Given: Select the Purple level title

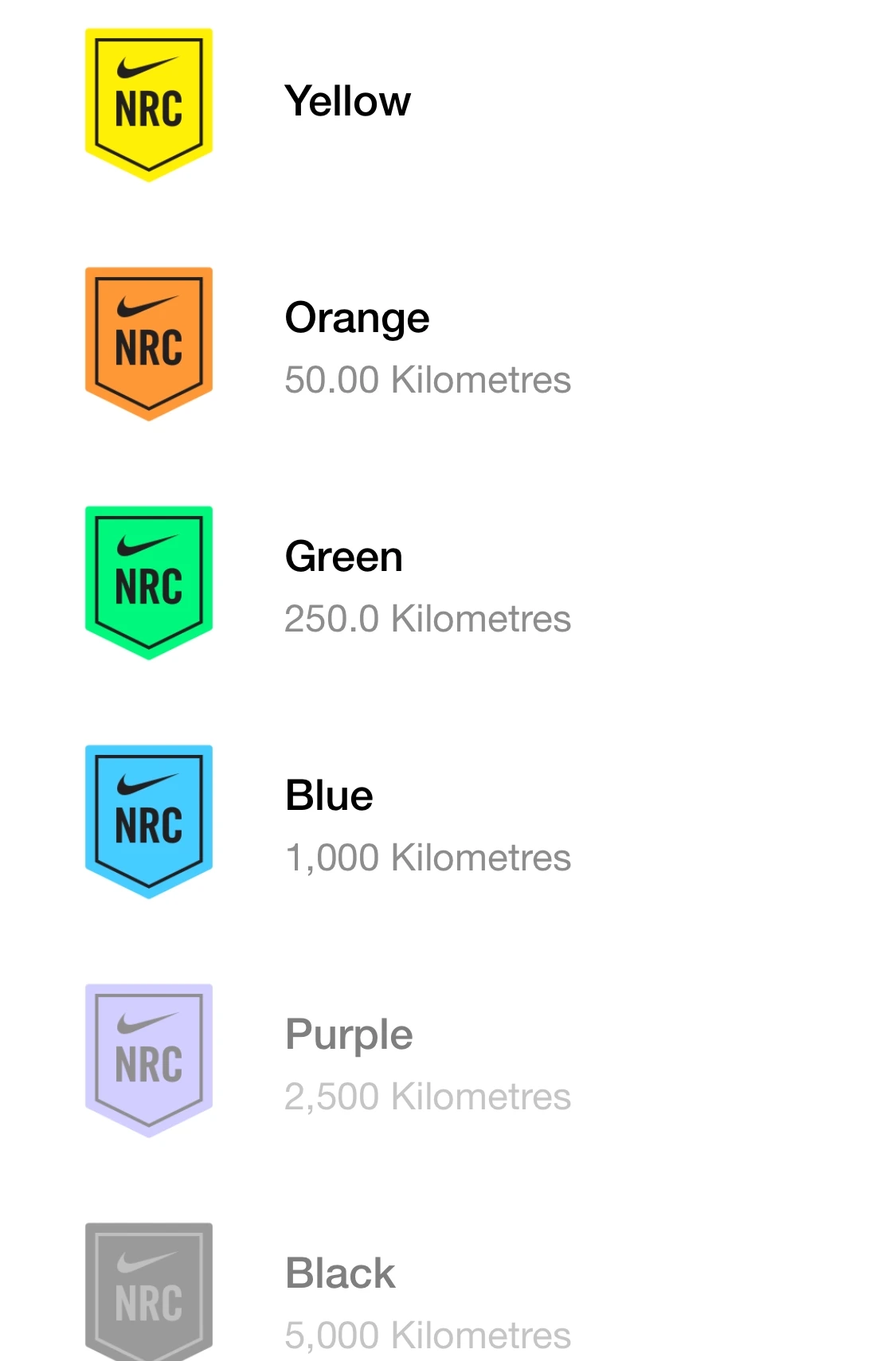Looking at the screenshot, I should pos(349,1034).
